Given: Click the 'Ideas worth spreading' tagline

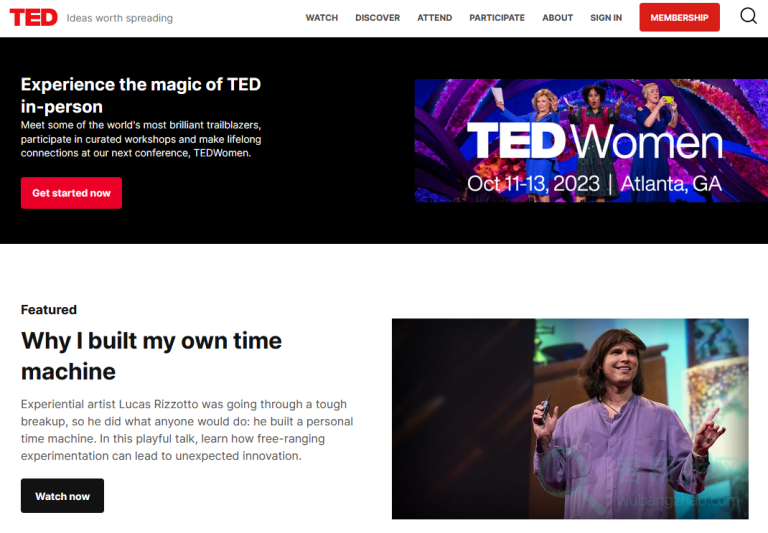Looking at the screenshot, I should pyautogui.click(x=119, y=18).
